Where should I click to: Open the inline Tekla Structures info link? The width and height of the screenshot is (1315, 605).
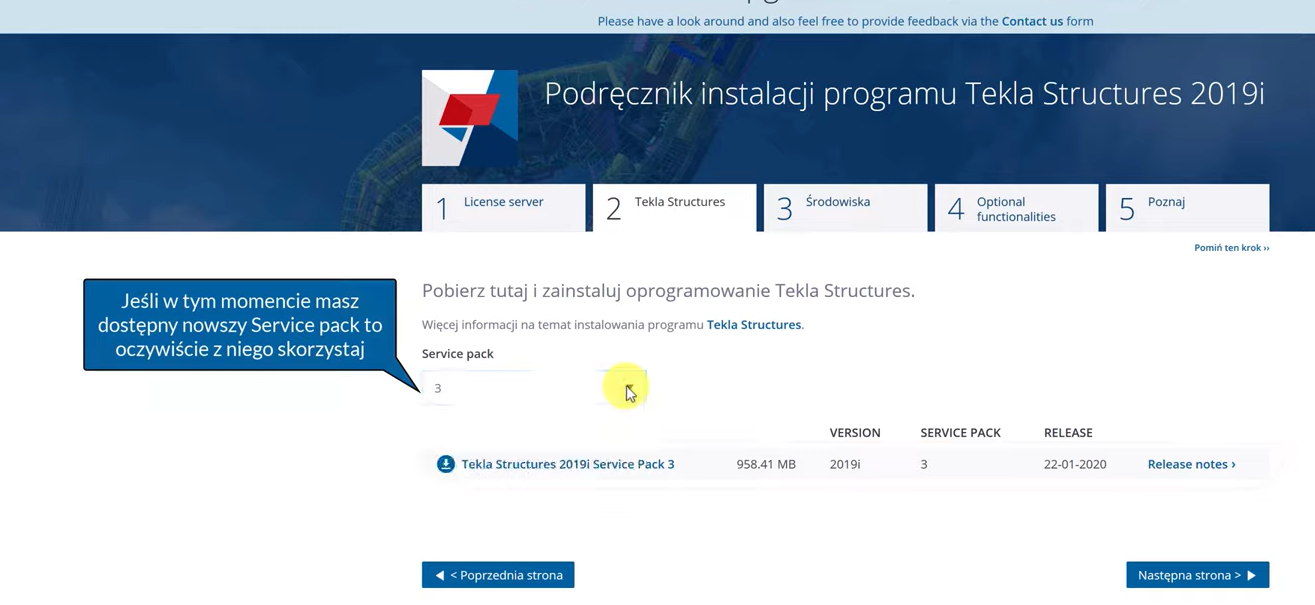[753, 325]
